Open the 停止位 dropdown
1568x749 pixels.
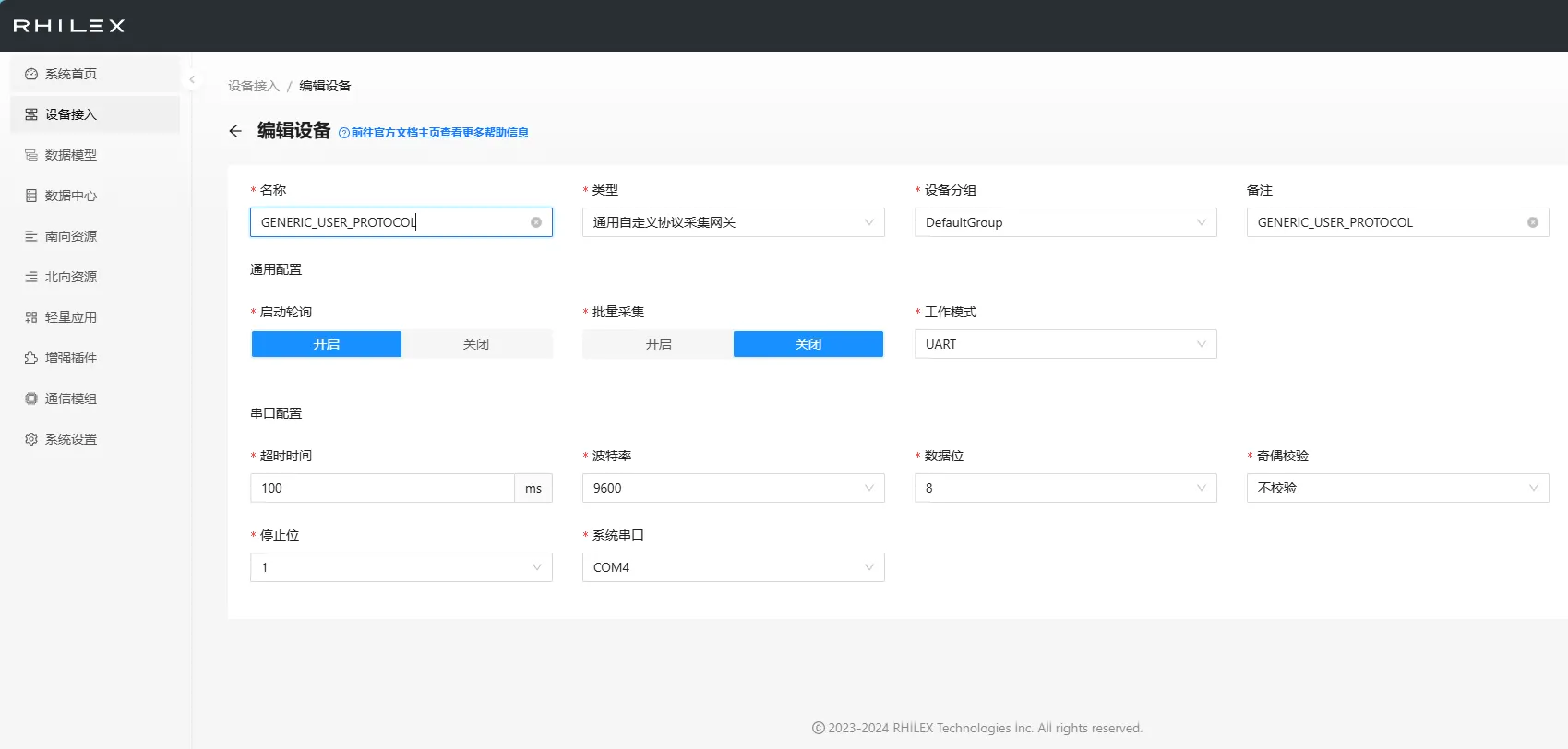click(401, 567)
